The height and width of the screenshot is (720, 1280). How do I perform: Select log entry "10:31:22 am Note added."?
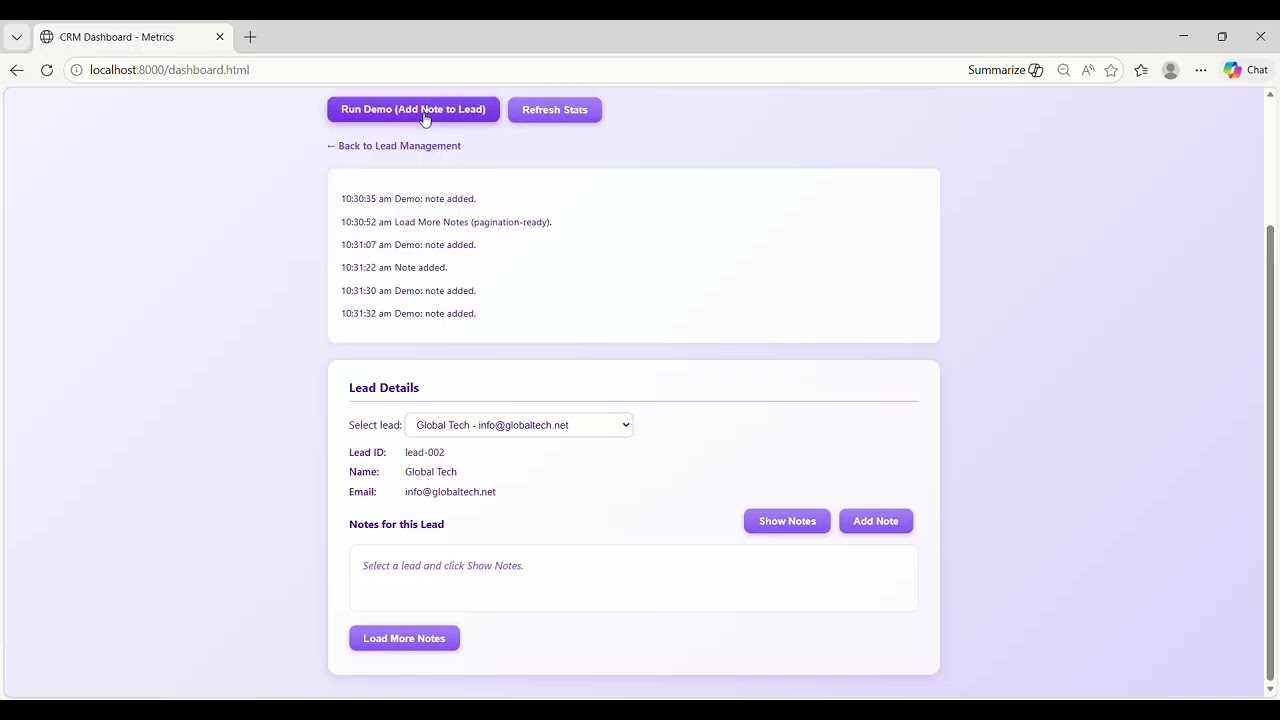394,268
